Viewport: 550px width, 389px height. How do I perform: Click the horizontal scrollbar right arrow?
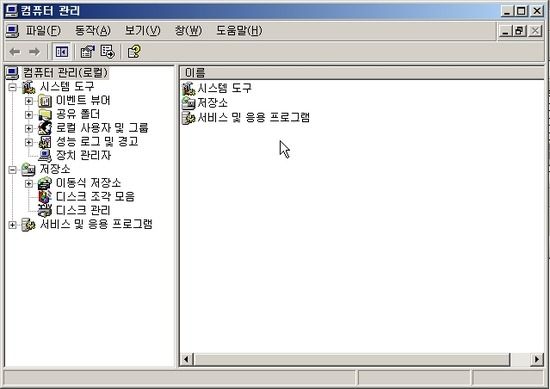point(537,360)
